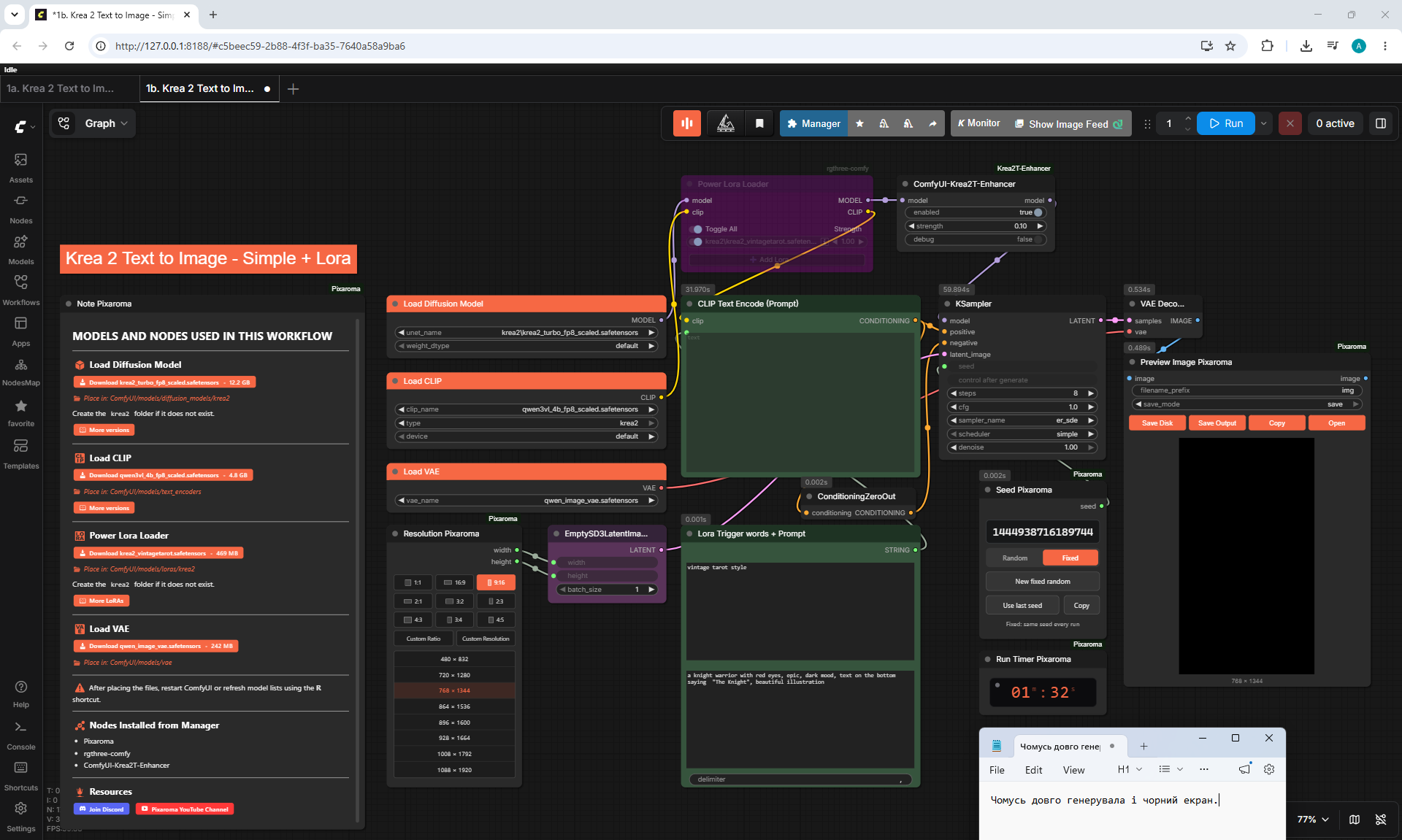Open the Console panel
The width and height of the screenshot is (1402, 840).
(20, 735)
